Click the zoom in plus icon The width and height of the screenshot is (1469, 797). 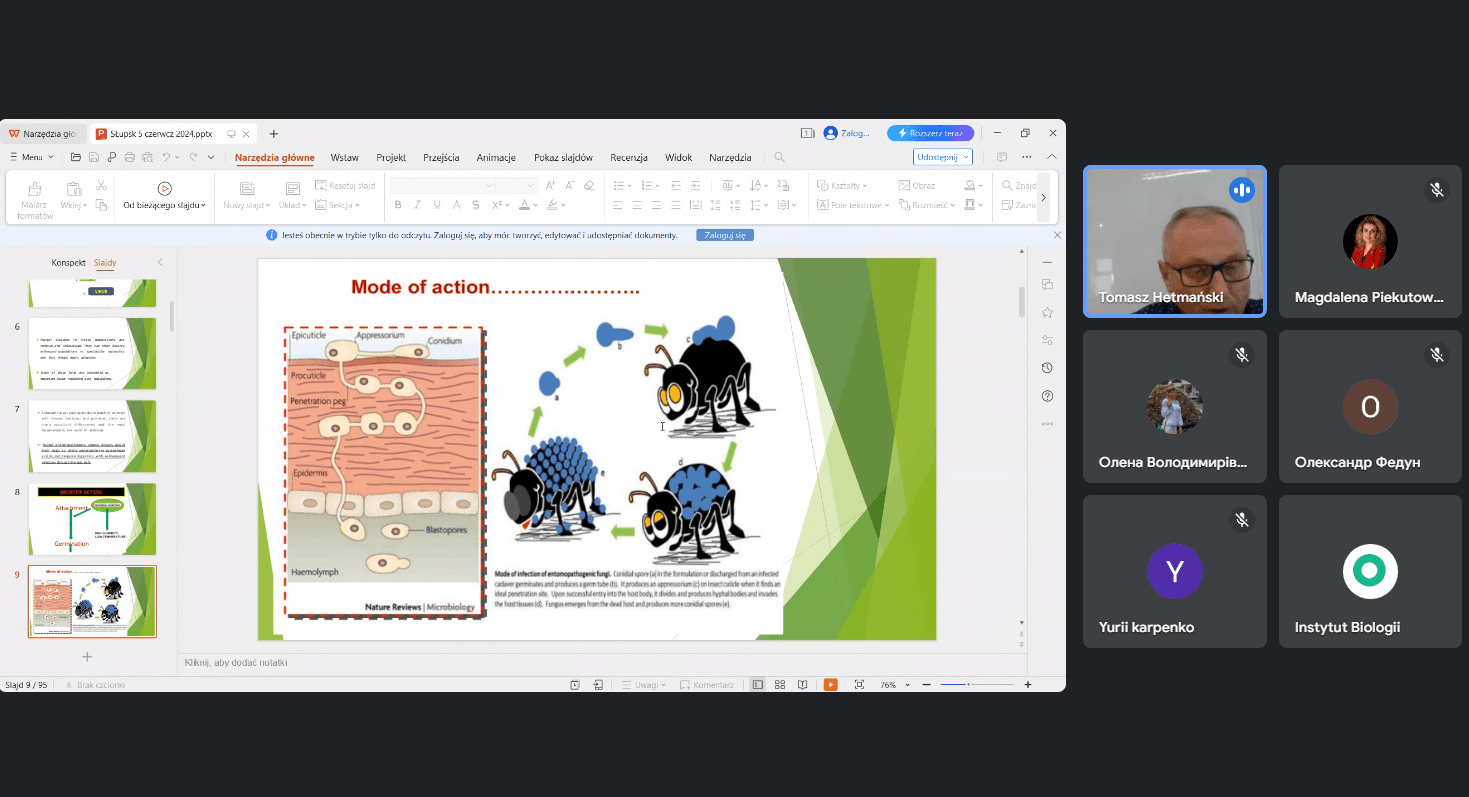[1028, 685]
